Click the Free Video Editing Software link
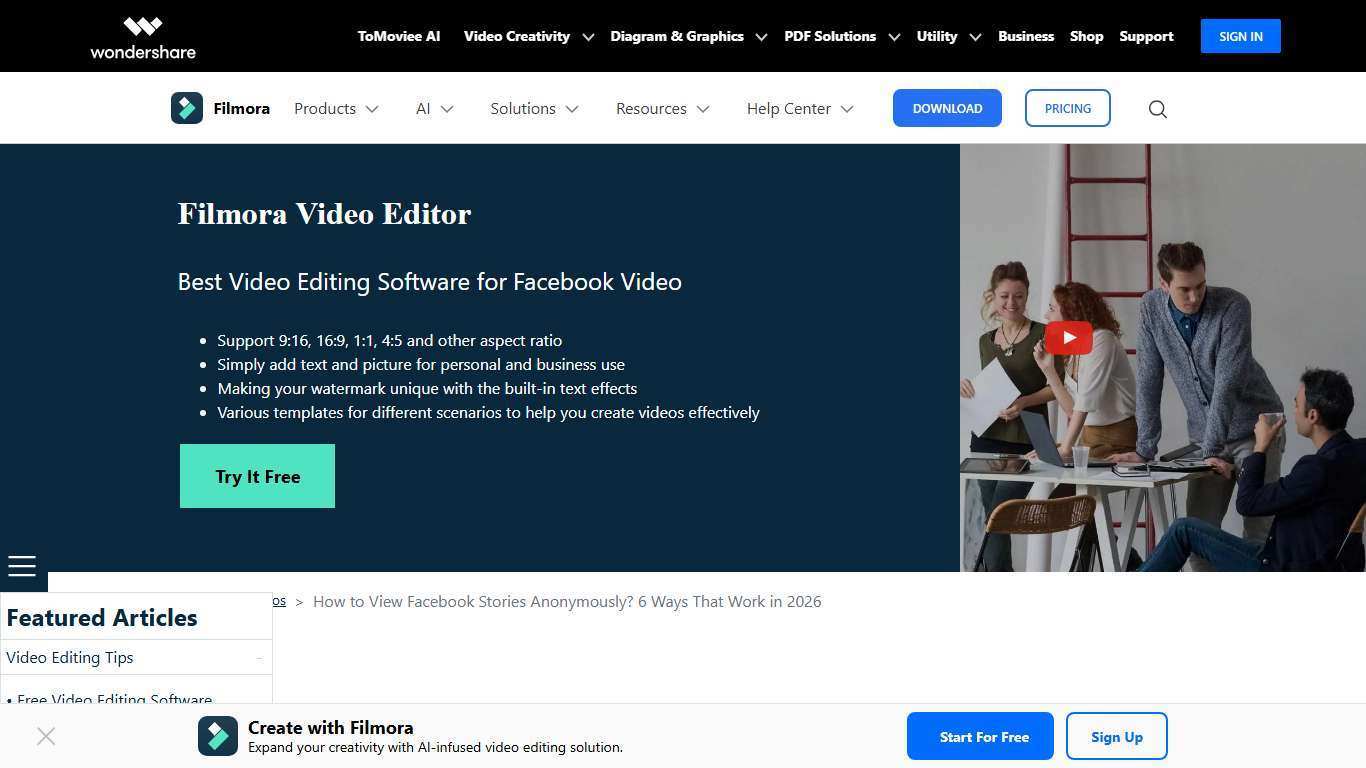Image resolution: width=1366 pixels, height=768 pixels. tap(114, 700)
